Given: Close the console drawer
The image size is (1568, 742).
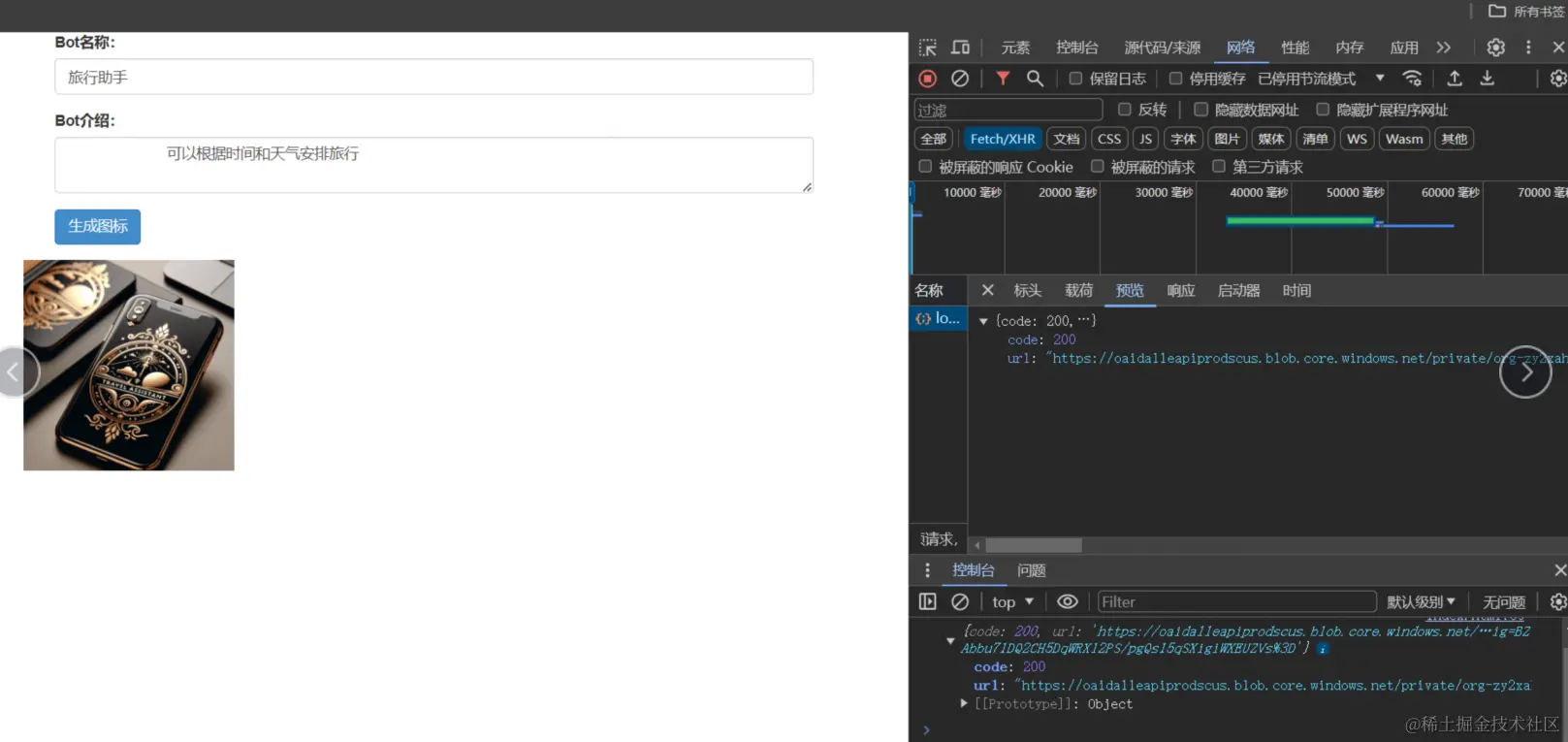Looking at the screenshot, I should point(1559,570).
